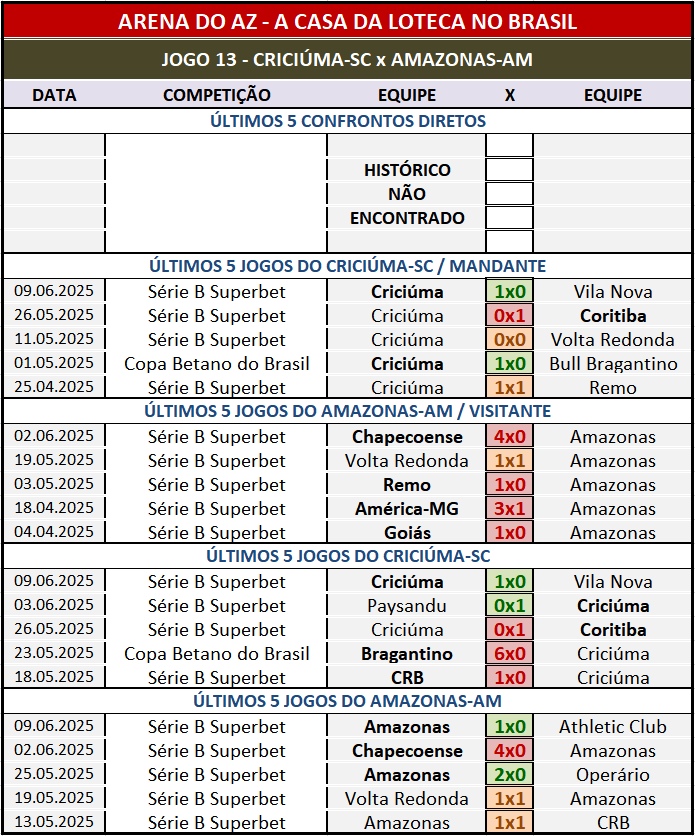695x836 pixels.
Task: Select the date cell 04.04.2025
Action: pos(54,533)
